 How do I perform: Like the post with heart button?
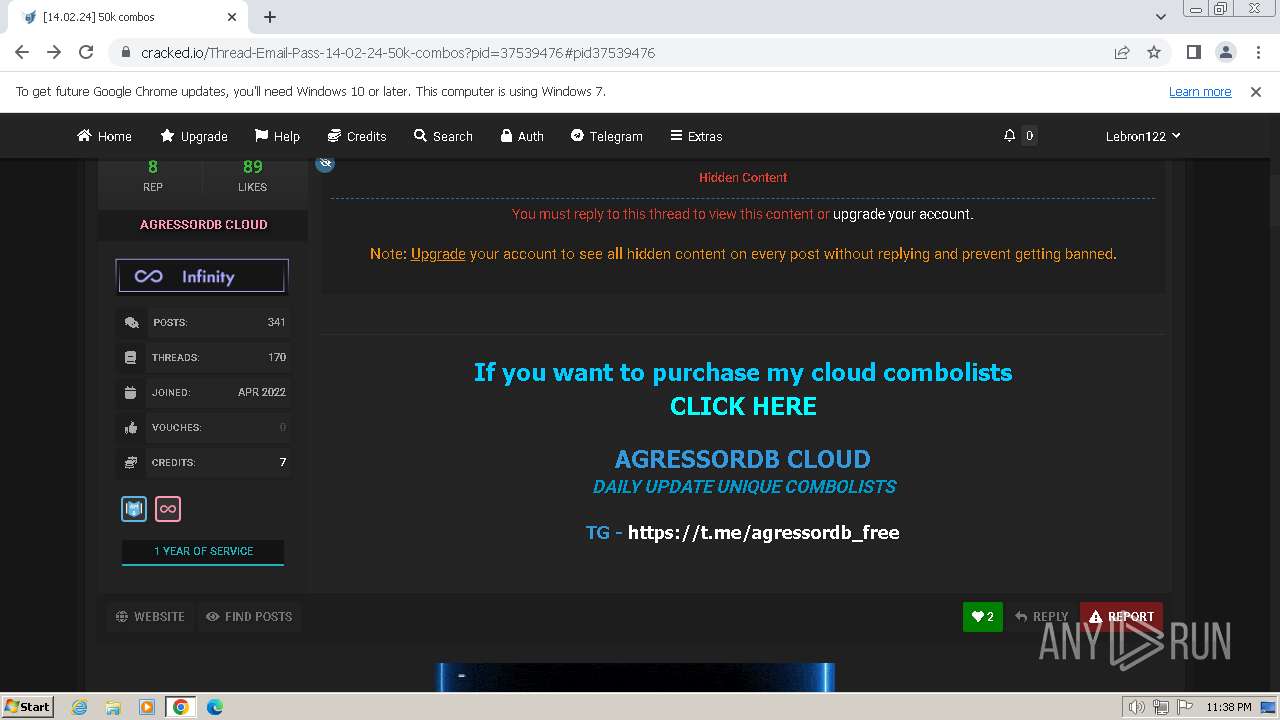(x=983, y=617)
